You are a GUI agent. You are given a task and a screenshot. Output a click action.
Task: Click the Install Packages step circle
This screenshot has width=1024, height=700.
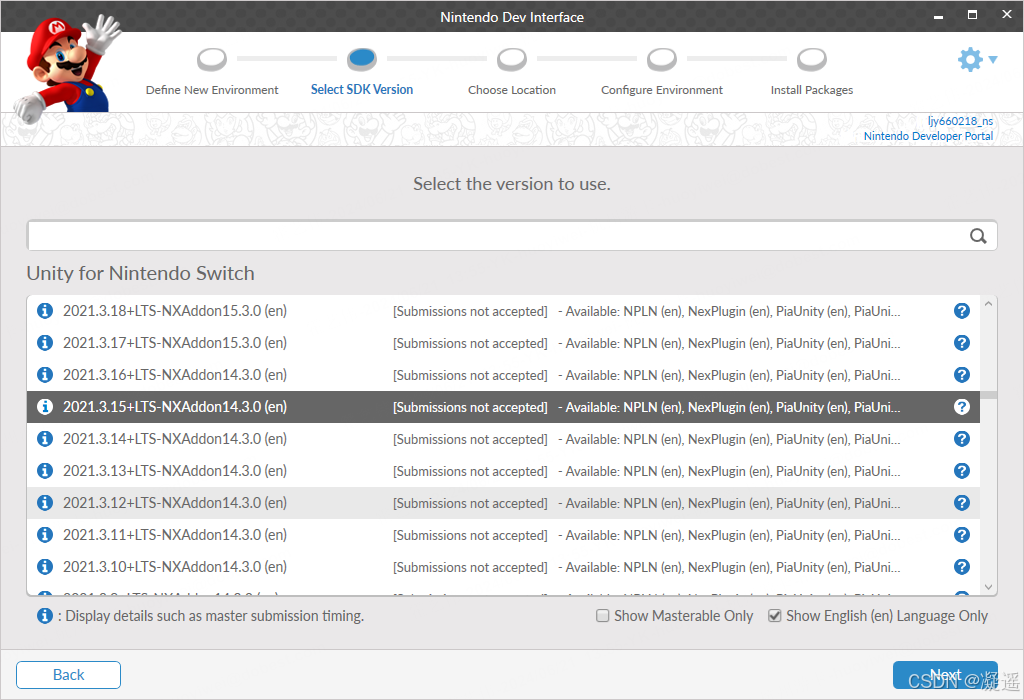tap(811, 59)
